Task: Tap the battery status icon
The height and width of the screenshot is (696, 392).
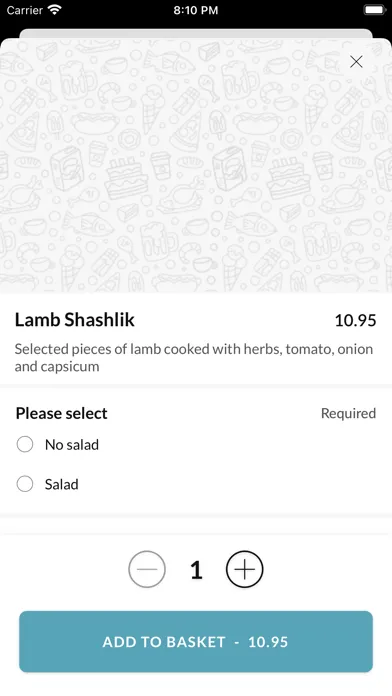Action: coord(375,10)
